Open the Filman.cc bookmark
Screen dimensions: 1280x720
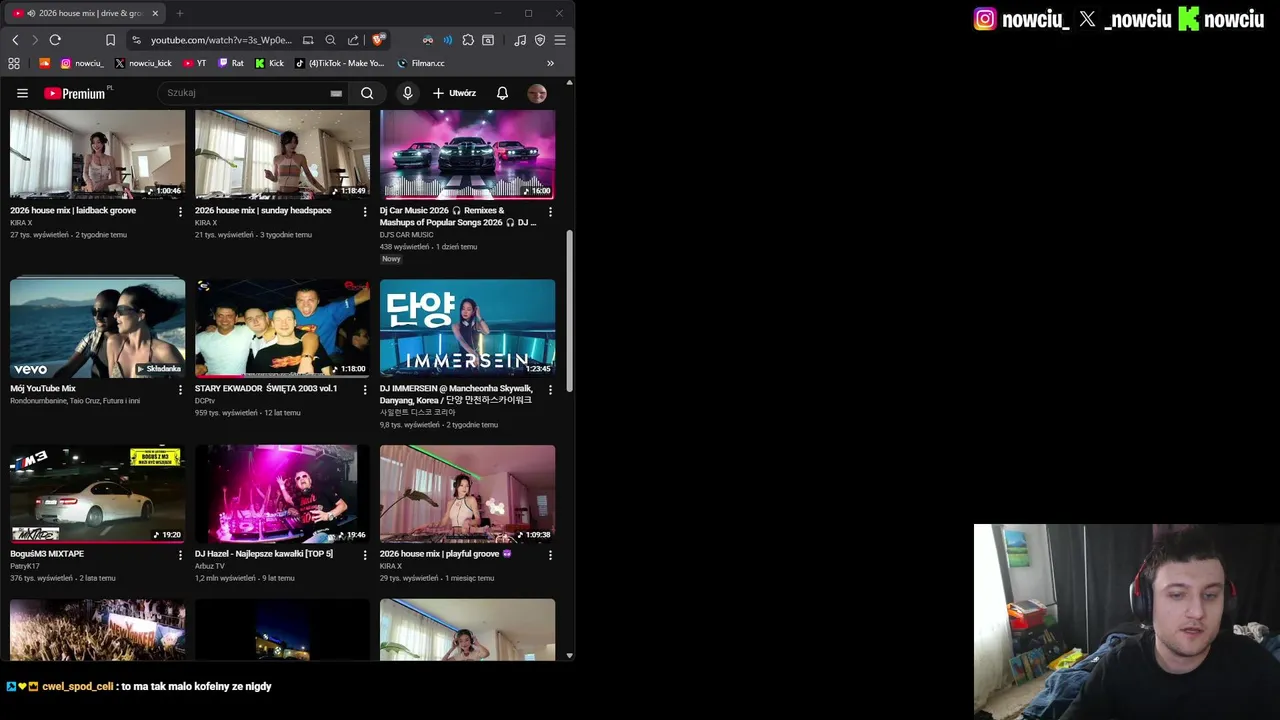tap(421, 63)
